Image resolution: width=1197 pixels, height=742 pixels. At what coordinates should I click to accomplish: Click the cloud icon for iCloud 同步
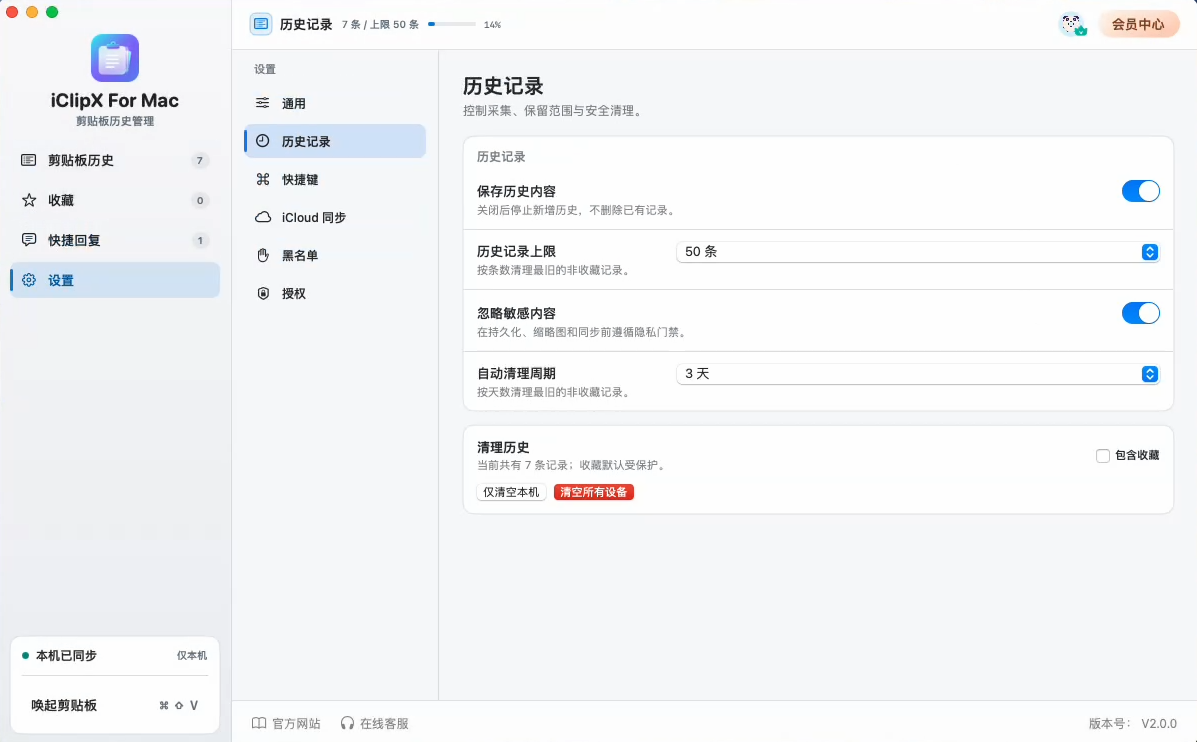263,218
